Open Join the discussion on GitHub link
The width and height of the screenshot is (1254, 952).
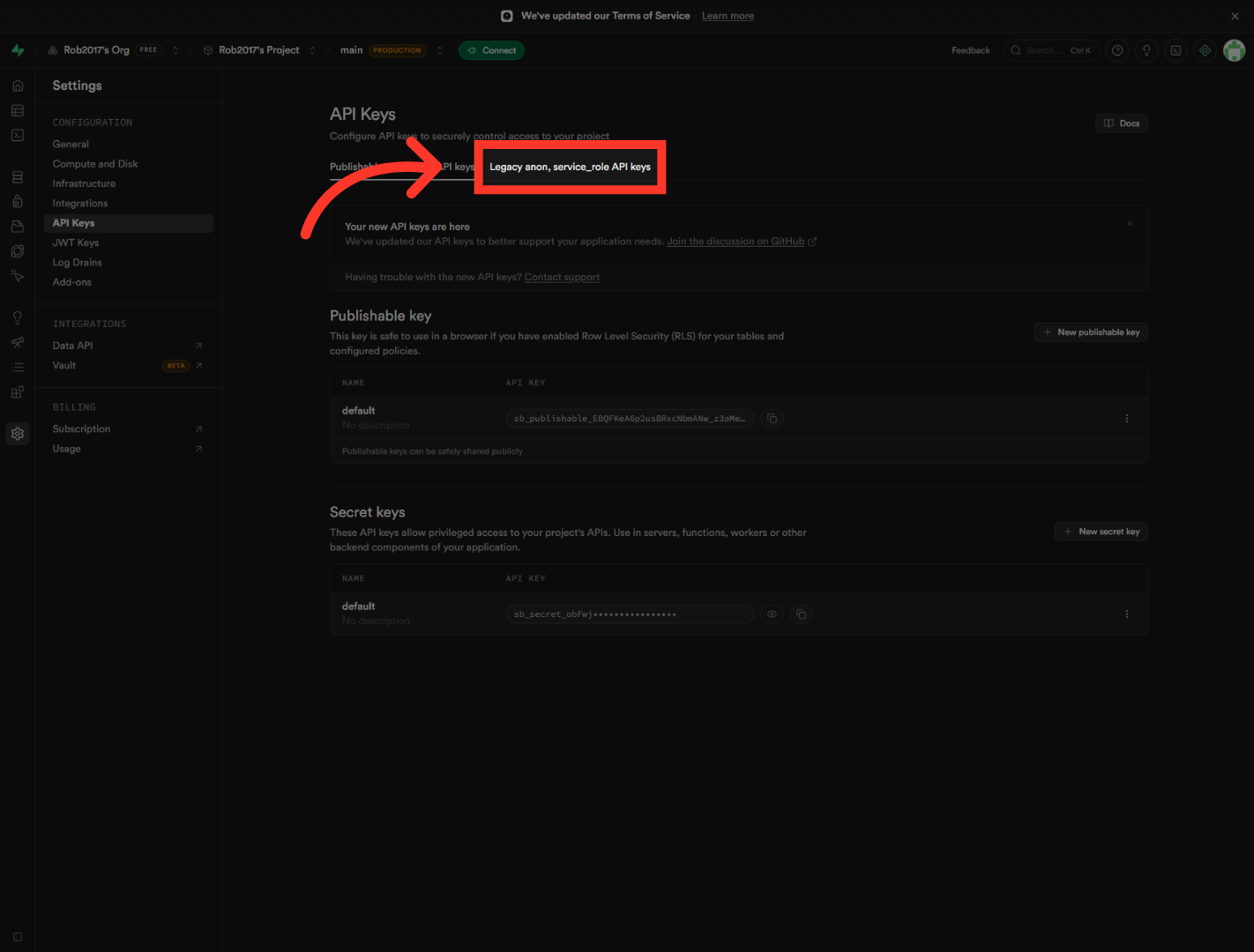coord(741,242)
